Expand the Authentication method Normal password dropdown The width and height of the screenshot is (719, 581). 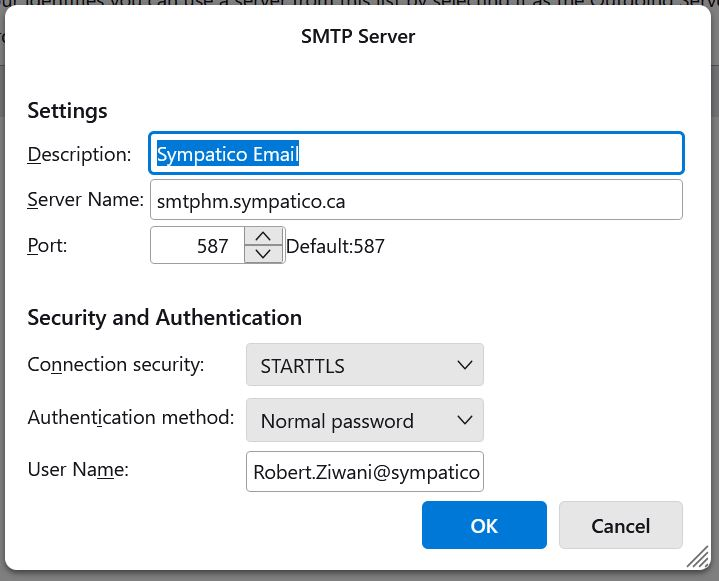click(x=365, y=420)
